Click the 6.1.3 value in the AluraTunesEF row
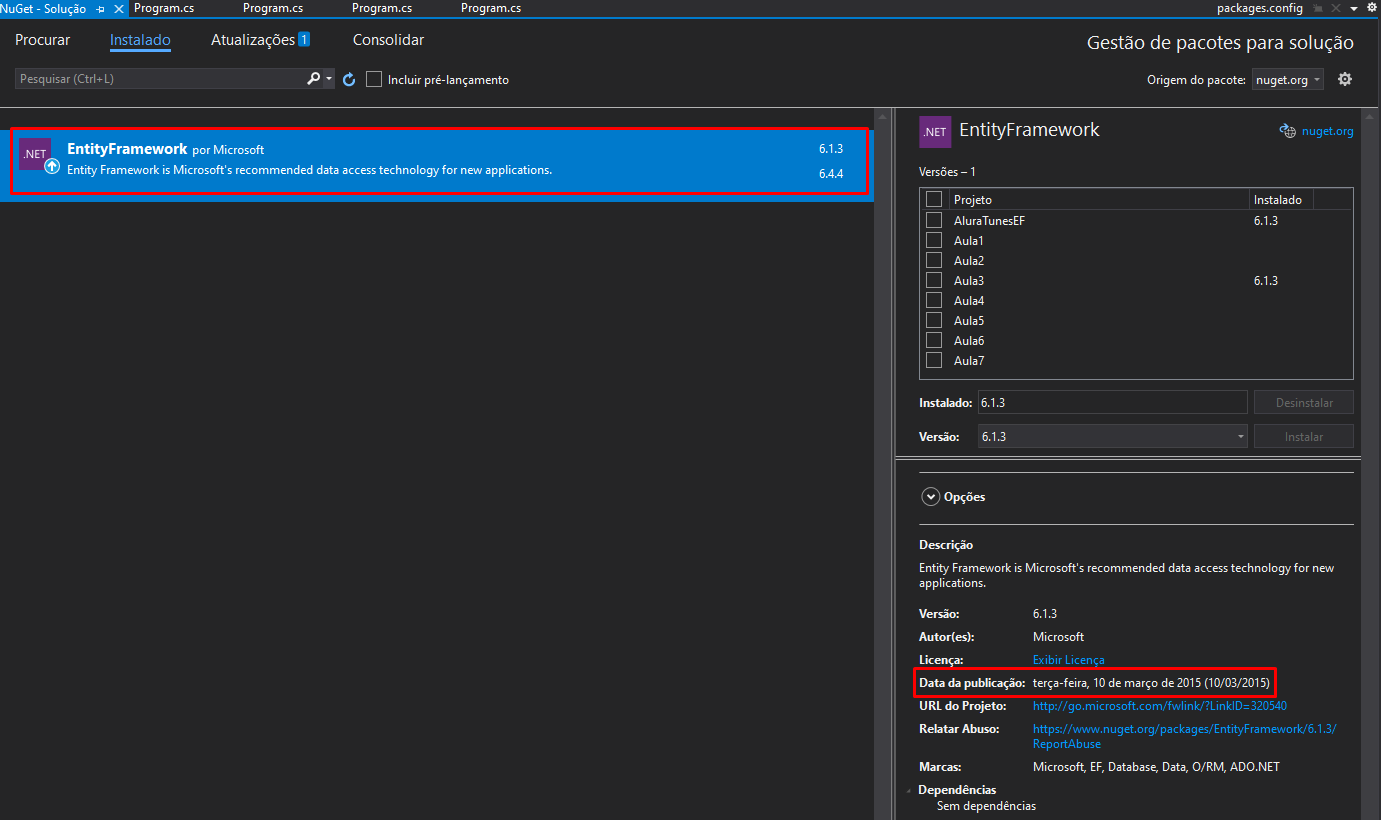Screen dimensions: 1381x820 point(1266,220)
